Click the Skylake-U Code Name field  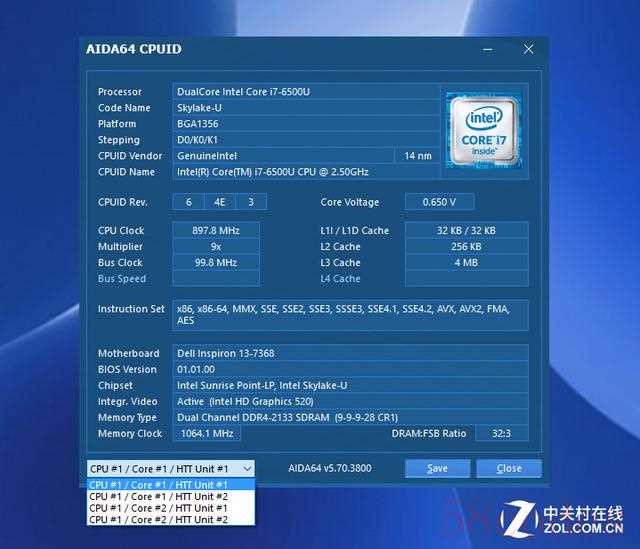306,108
